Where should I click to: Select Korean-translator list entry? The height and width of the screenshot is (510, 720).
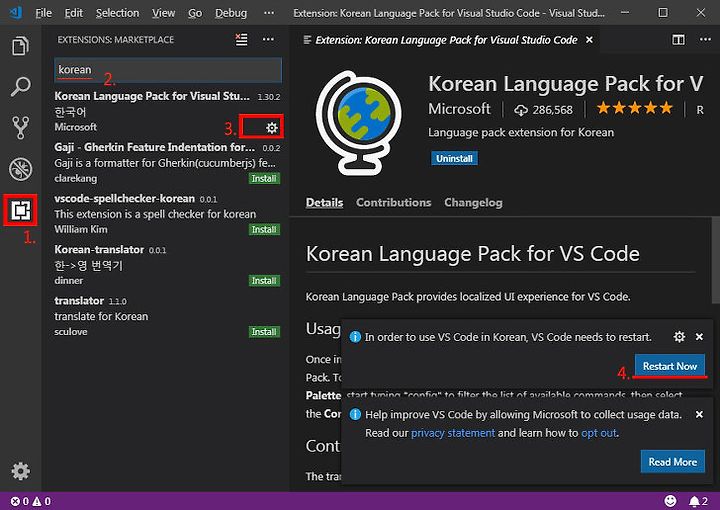pyautogui.click(x=167, y=265)
